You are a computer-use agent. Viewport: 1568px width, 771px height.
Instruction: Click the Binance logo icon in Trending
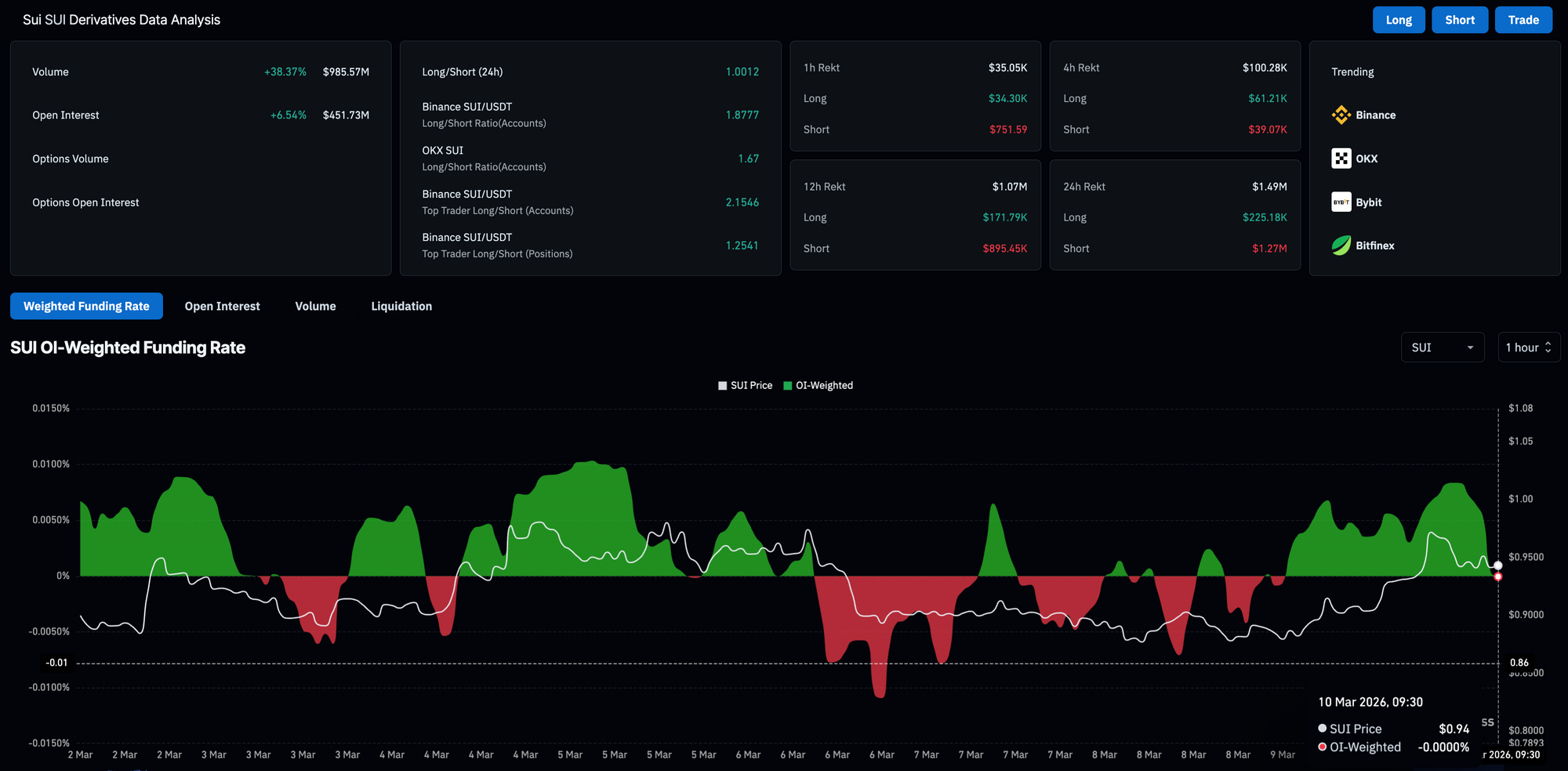(x=1341, y=115)
